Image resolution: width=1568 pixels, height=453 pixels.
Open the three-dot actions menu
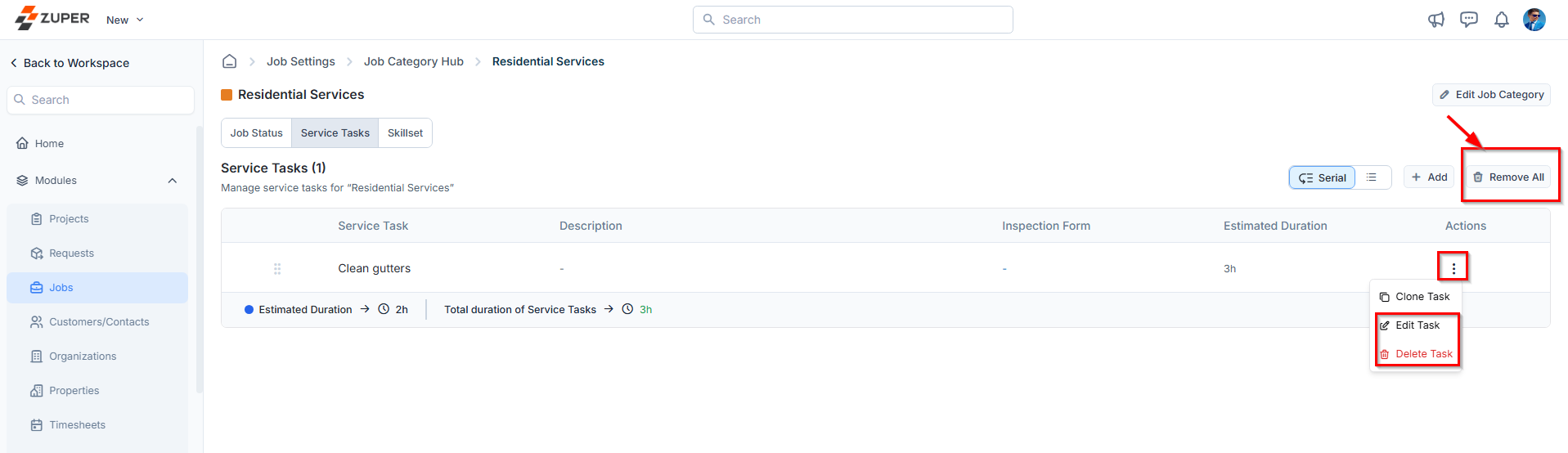click(1453, 268)
